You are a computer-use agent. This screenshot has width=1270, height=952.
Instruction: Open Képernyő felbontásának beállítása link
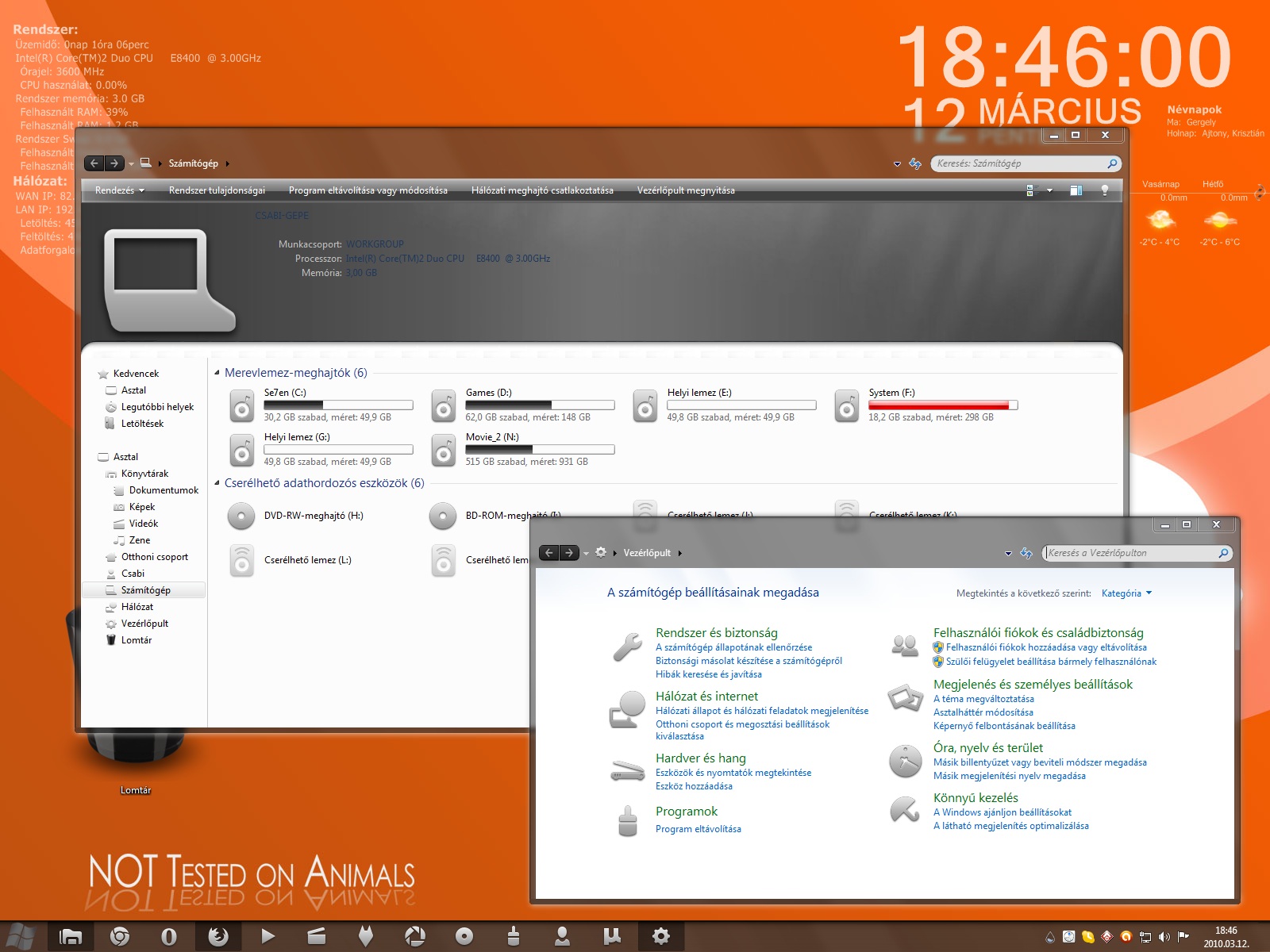[1004, 726]
